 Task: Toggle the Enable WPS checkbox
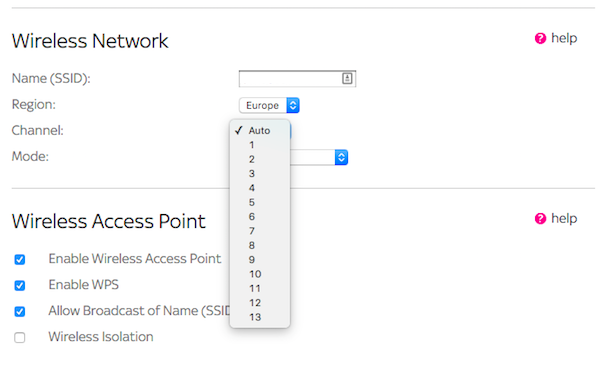20,285
